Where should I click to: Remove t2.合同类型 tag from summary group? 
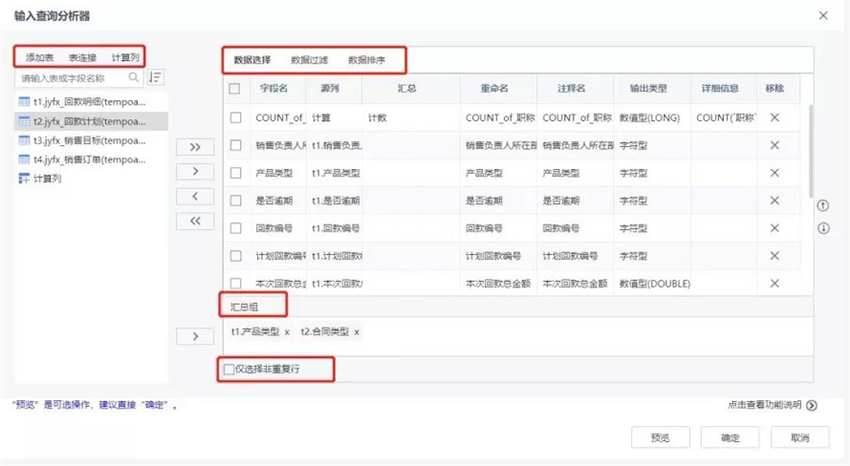click(x=357, y=332)
